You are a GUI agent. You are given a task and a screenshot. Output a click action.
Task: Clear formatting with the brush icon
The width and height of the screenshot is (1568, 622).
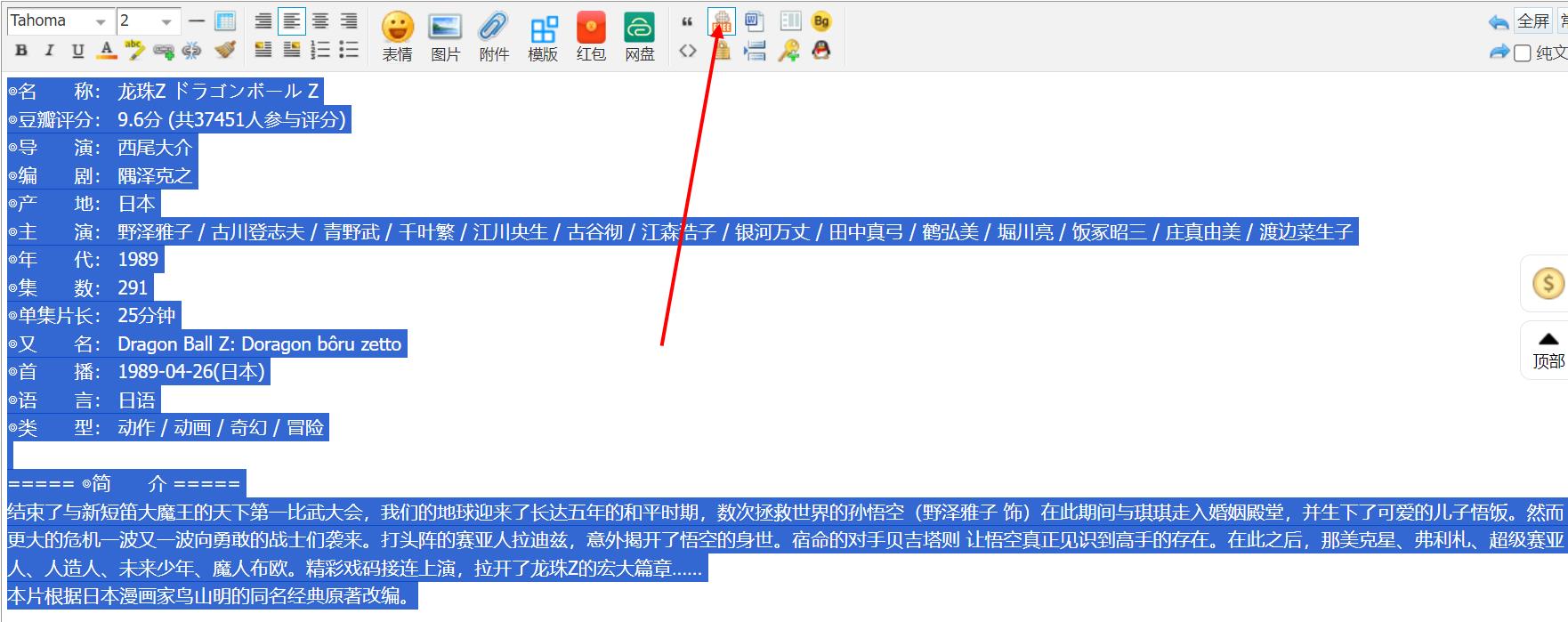point(224,50)
